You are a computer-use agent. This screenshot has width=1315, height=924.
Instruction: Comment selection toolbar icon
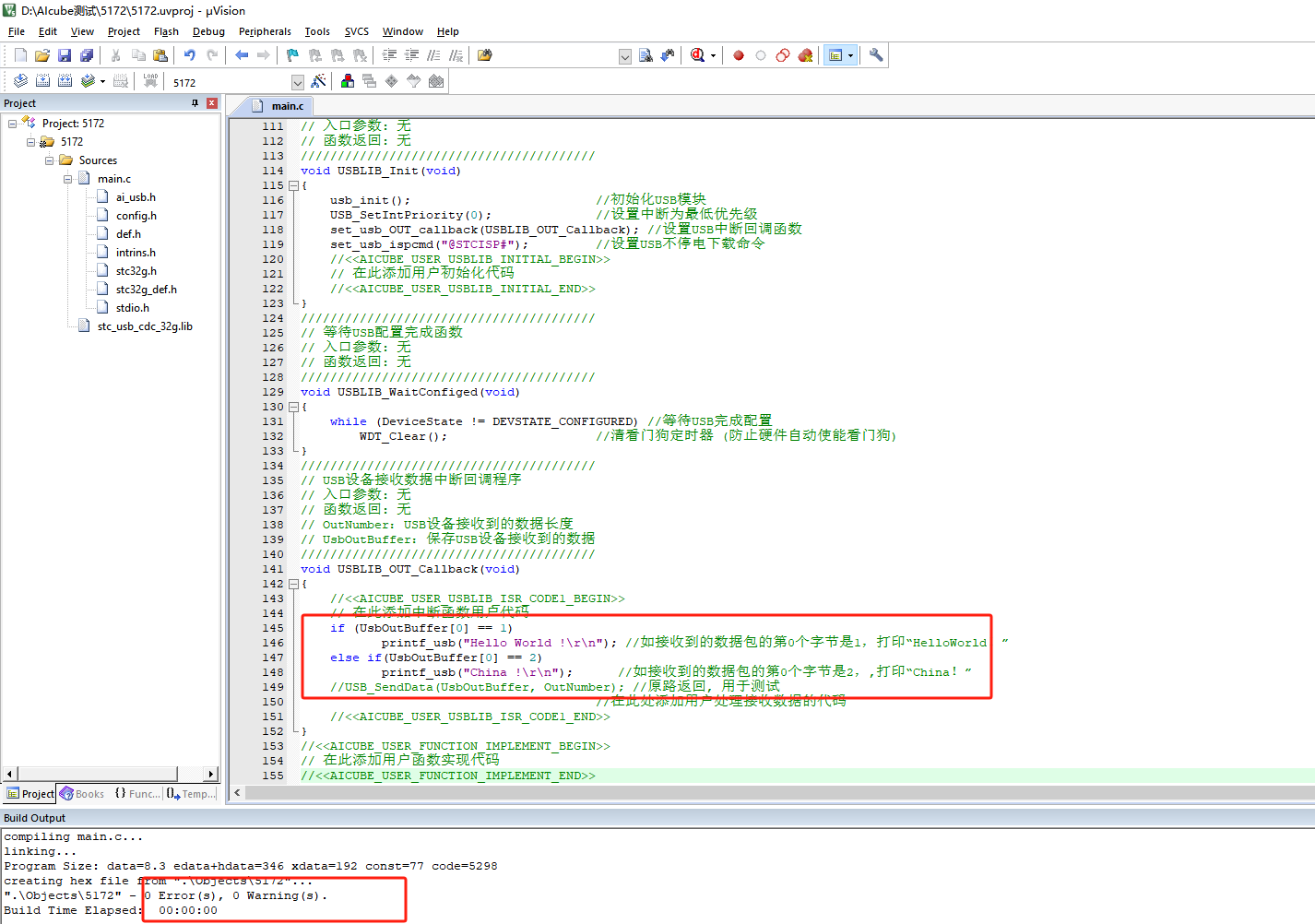click(433, 55)
